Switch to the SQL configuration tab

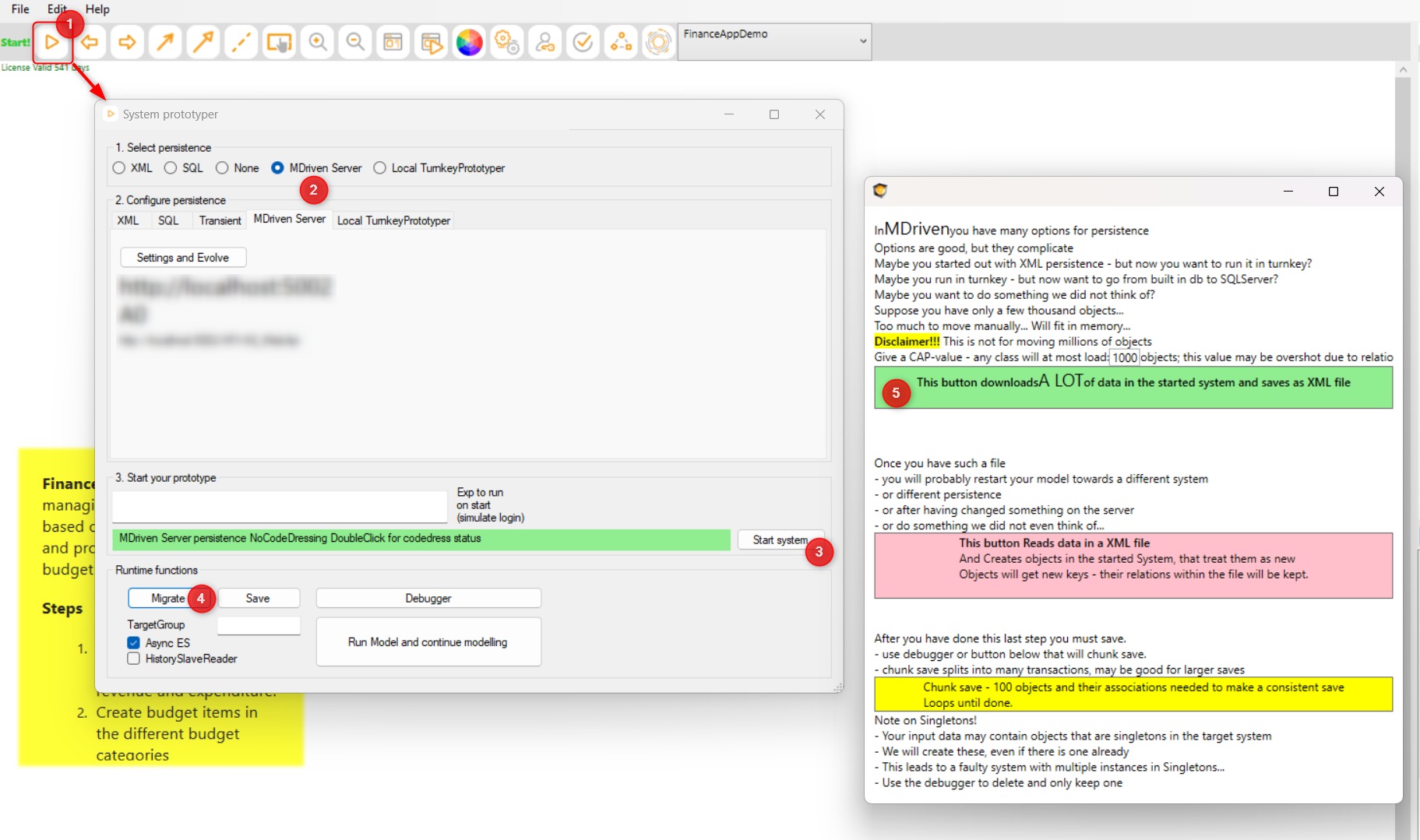point(168,221)
